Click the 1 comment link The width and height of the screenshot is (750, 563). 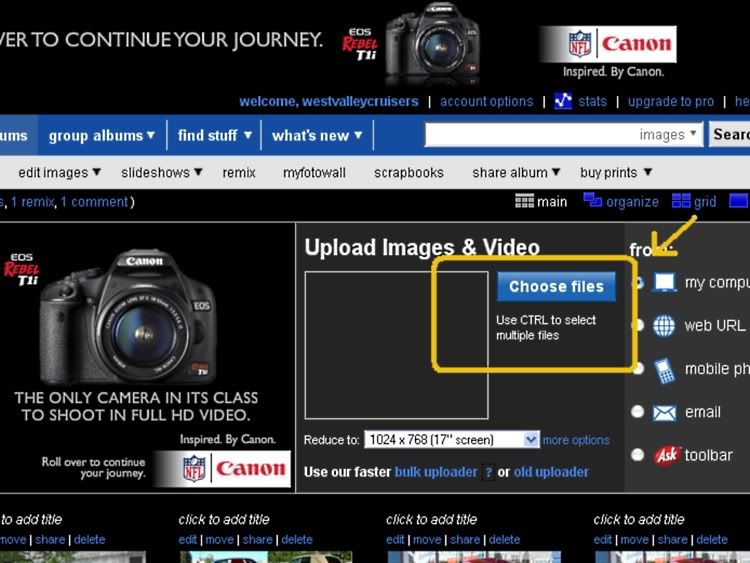pos(95,202)
